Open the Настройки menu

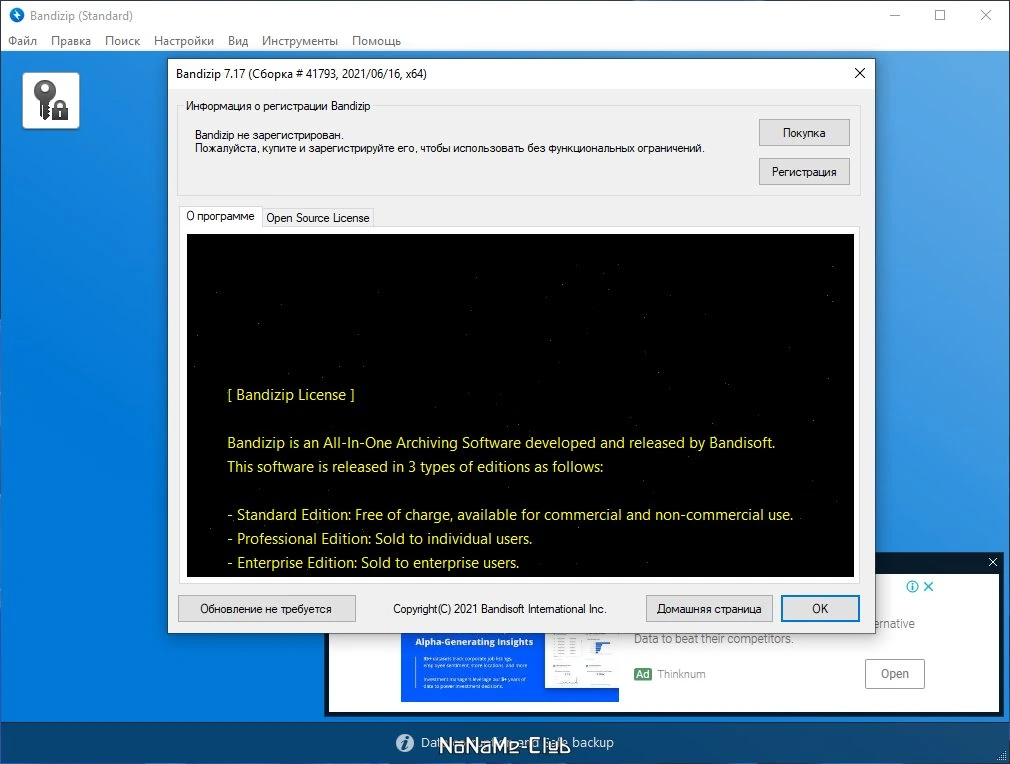pos(184,41)
